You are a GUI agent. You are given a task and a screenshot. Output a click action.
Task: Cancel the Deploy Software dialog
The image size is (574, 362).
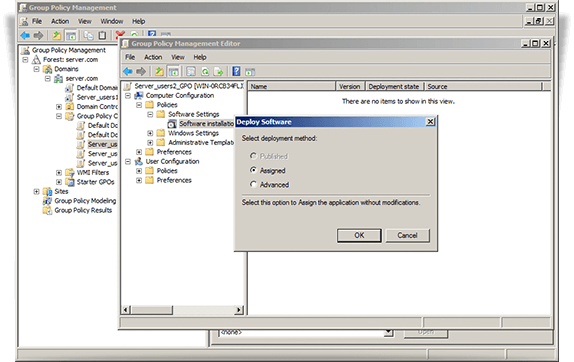[407, 235]
